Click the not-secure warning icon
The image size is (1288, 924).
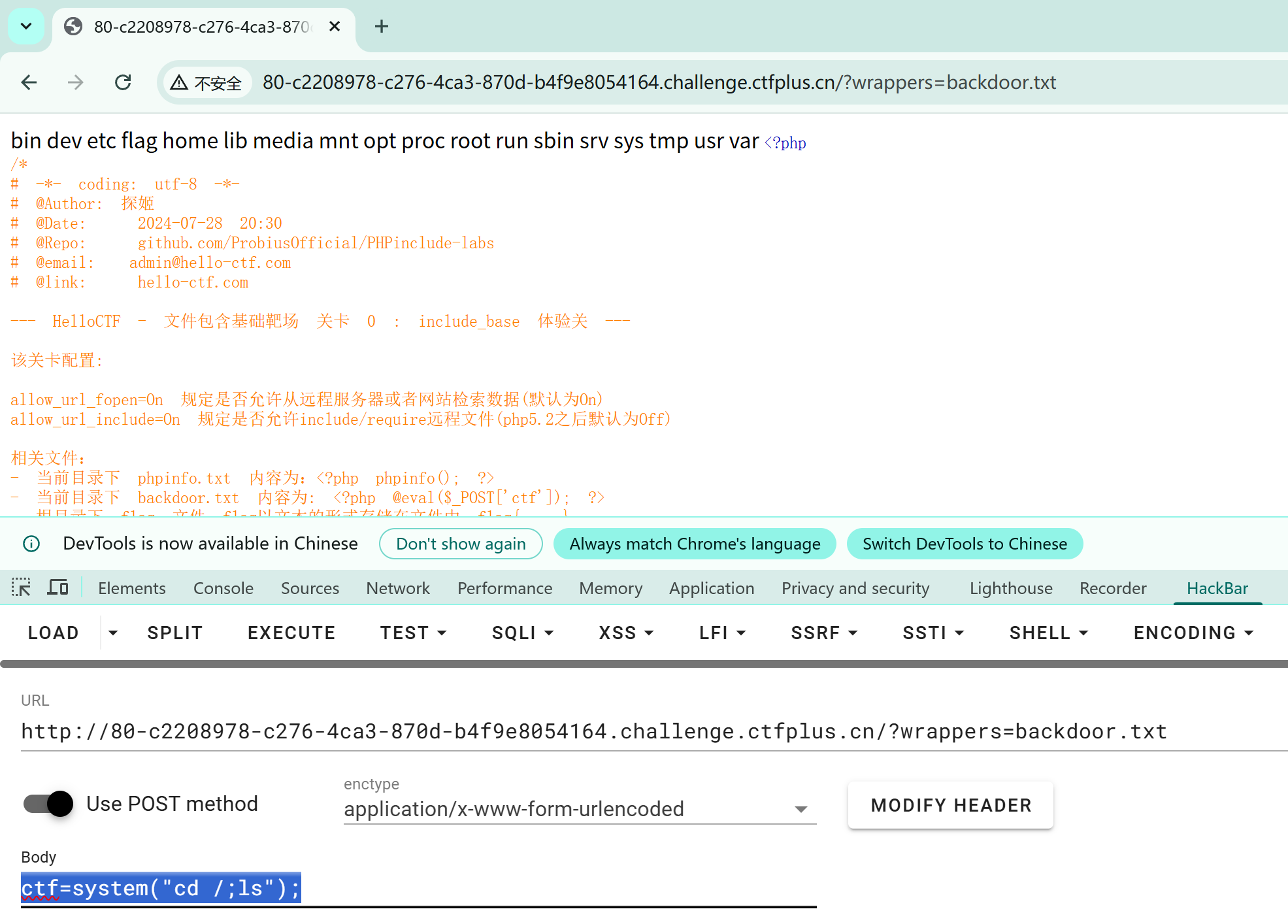[179, 83]
